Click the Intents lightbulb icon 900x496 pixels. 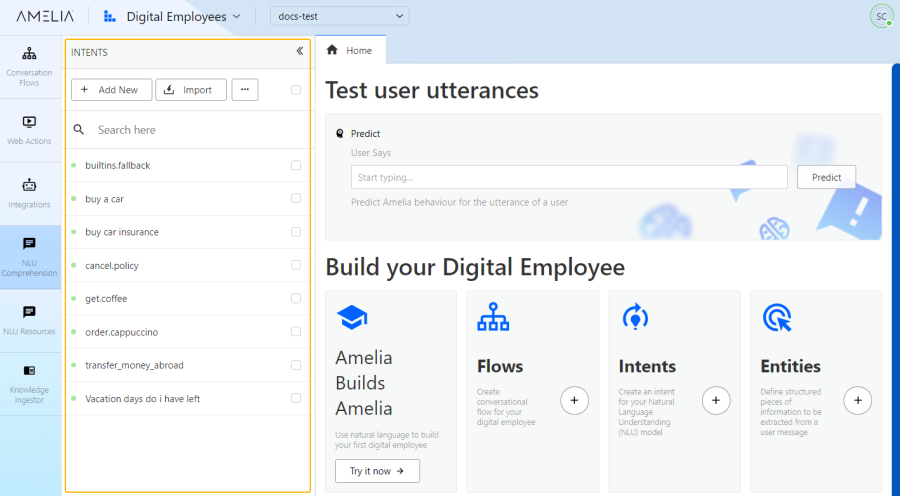635,317
